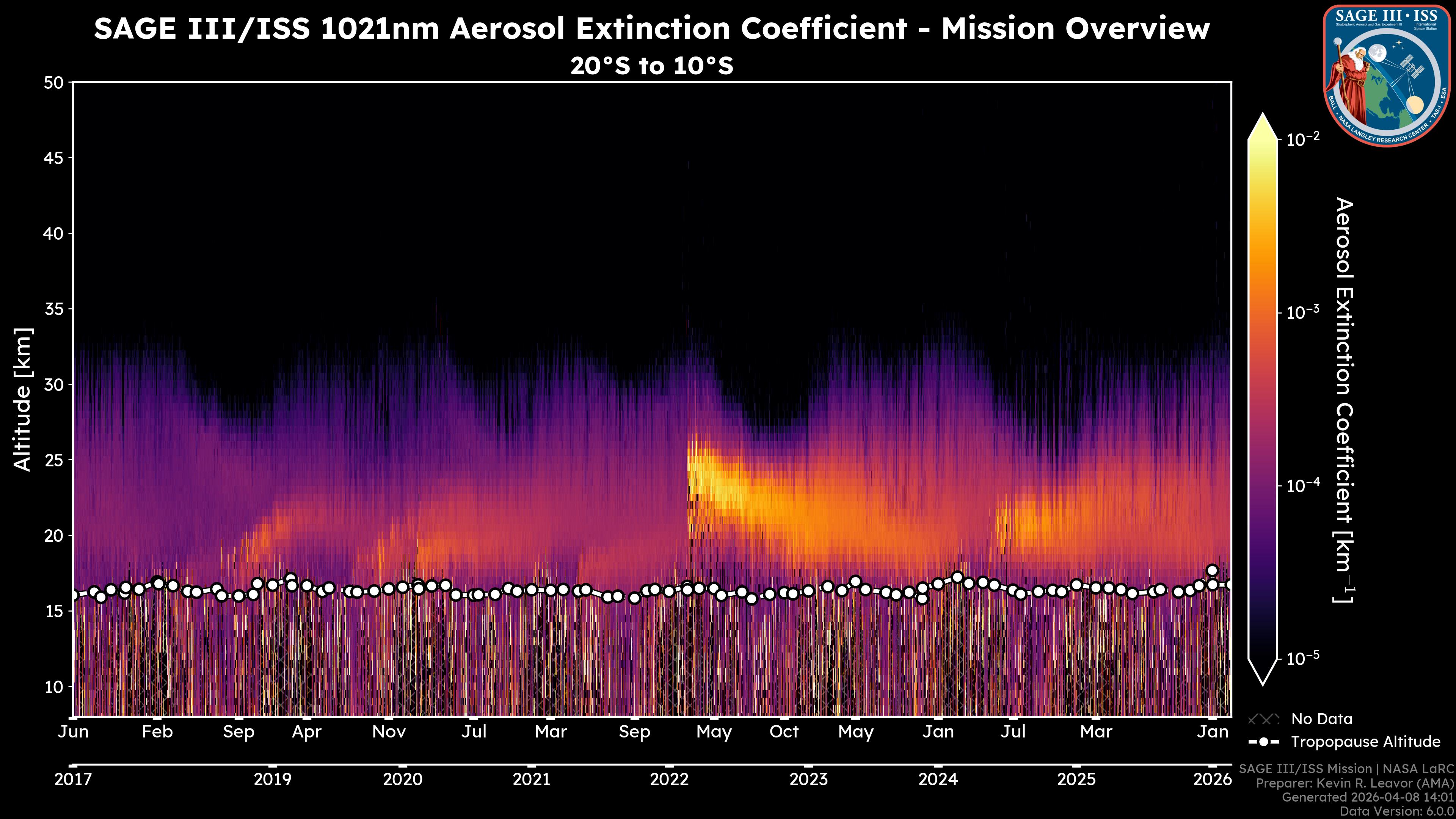Viewport: 1456px width, 819px height.
Task: Click the 2022 year axis label
Action: click(x=669, y=780)
